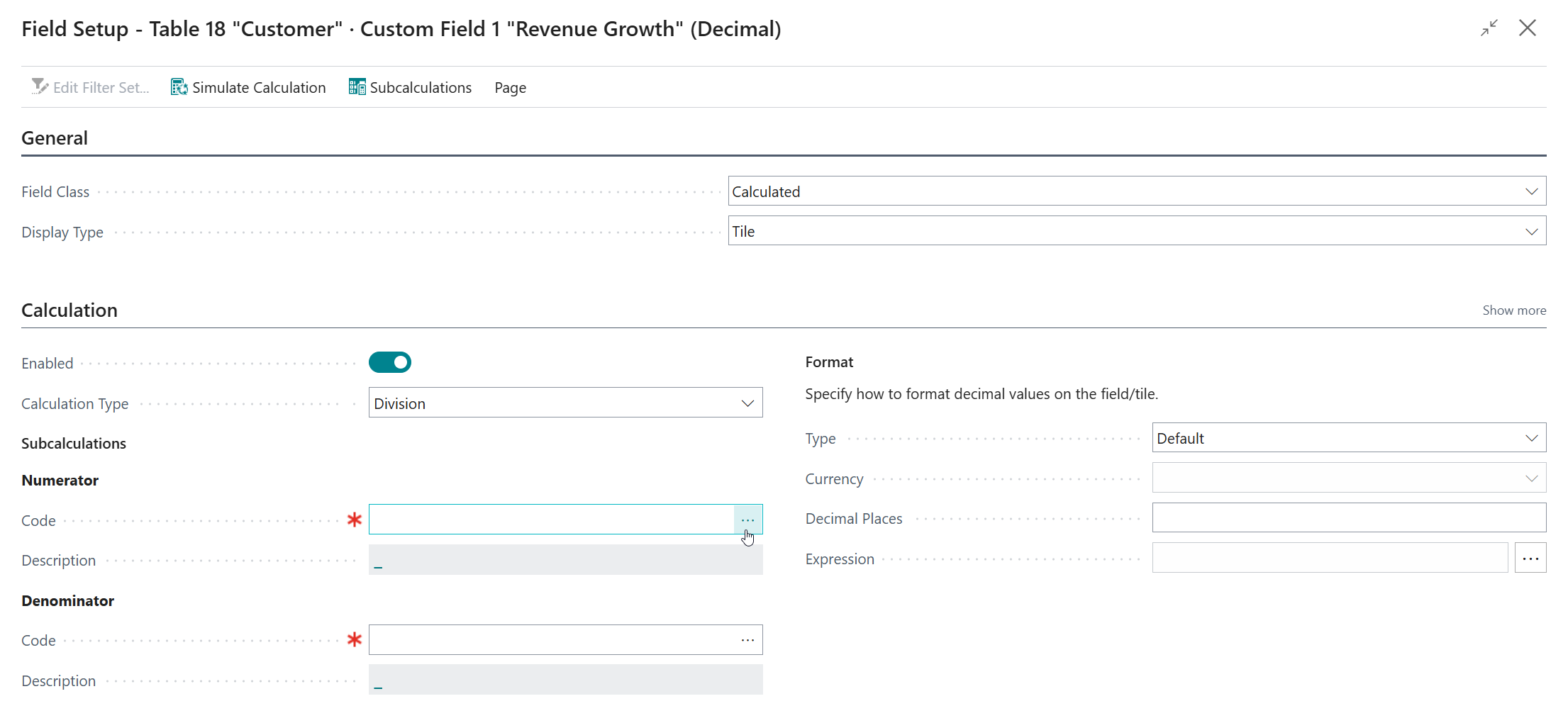Close the Field Setup dialog

point(1527,28)
